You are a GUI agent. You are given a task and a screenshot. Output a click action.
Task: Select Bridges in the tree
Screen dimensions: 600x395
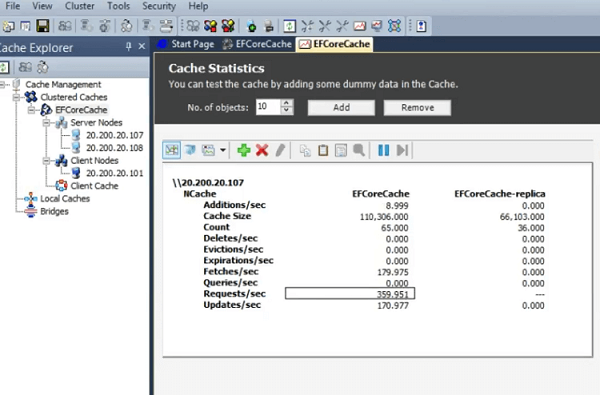click(54, 211)
